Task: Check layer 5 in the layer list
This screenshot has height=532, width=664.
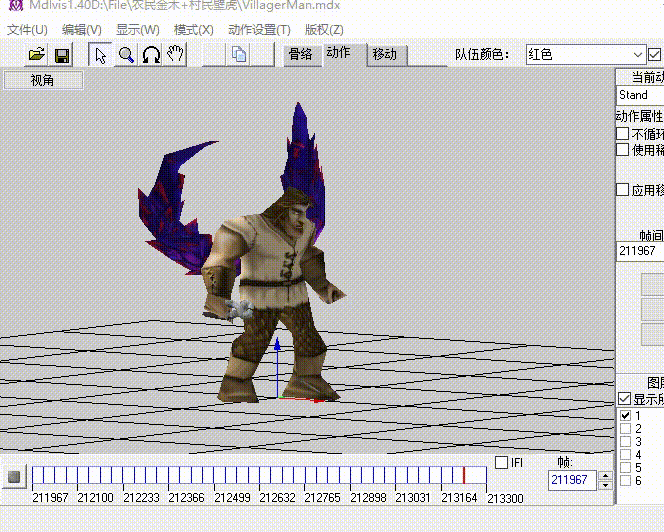Action: 625,468
